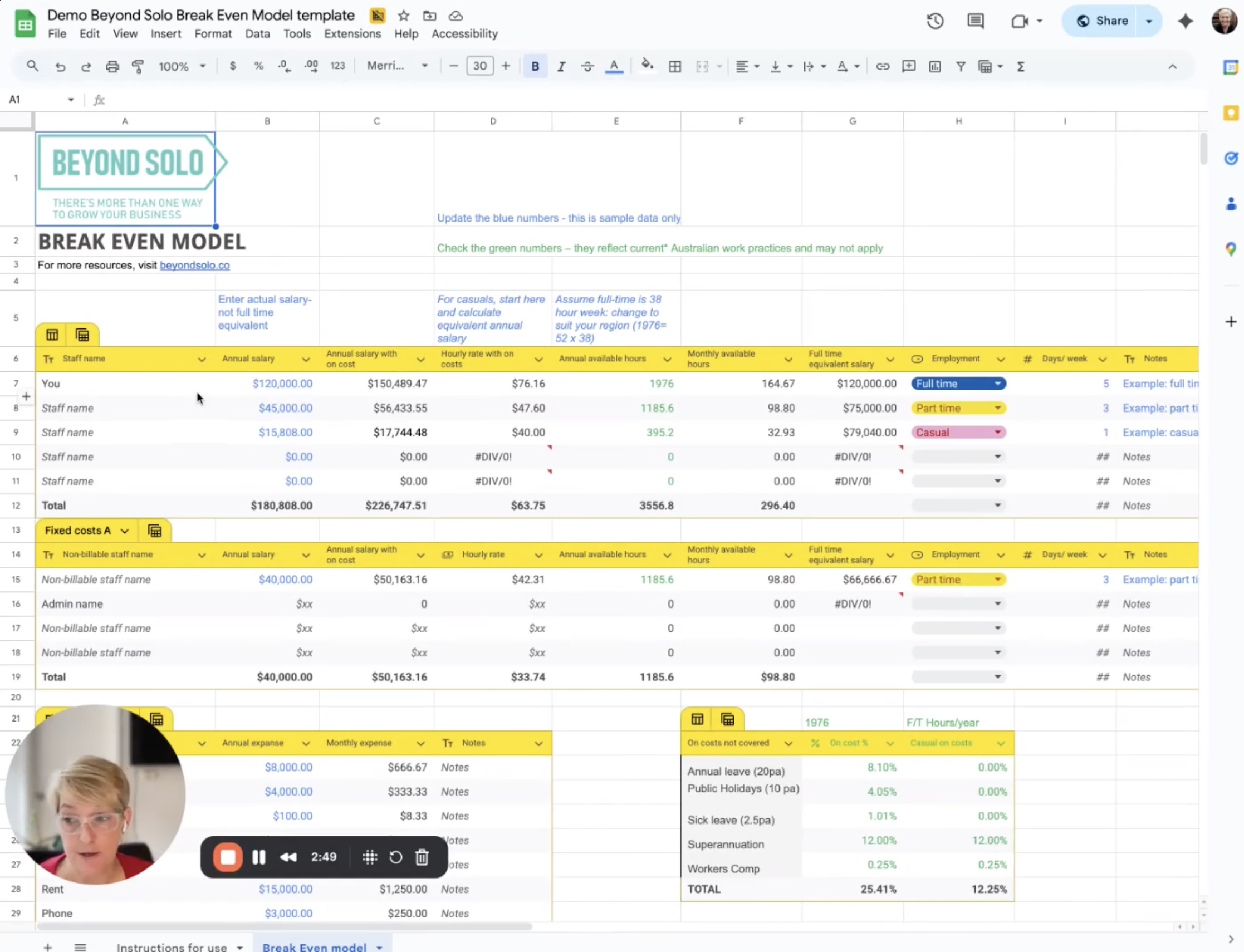This screenshot has height=952, width=1244.
Task: Click the Sigma functions icon
Action: (x=1021, y=66)
